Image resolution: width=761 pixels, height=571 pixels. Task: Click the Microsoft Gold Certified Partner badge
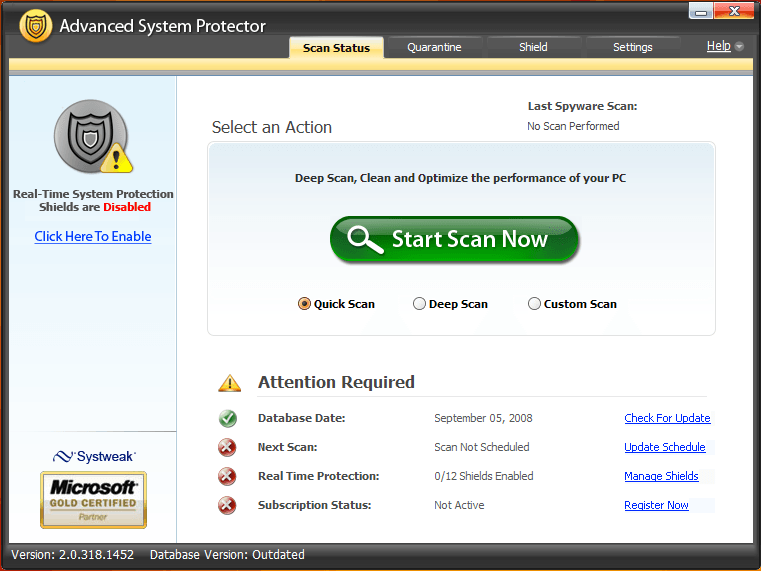93,500
